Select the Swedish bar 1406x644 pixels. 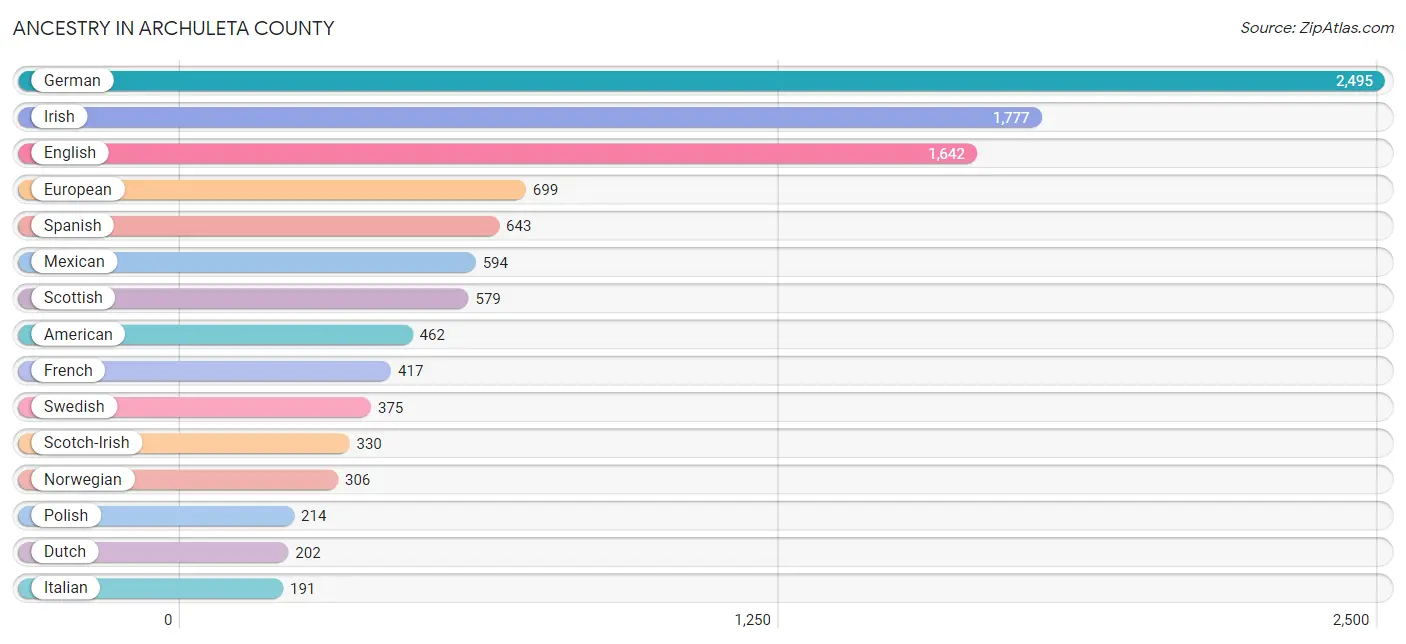tap(195, 407)
